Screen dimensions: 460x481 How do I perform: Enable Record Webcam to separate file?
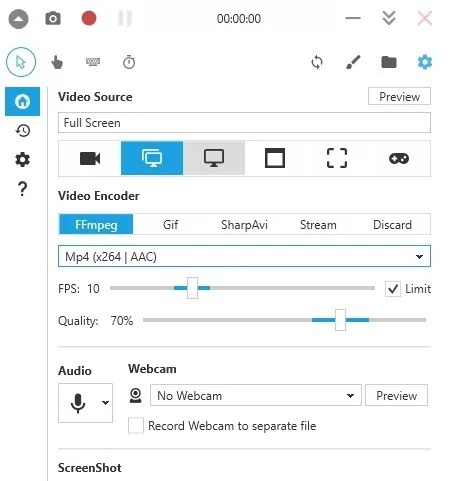136,425
